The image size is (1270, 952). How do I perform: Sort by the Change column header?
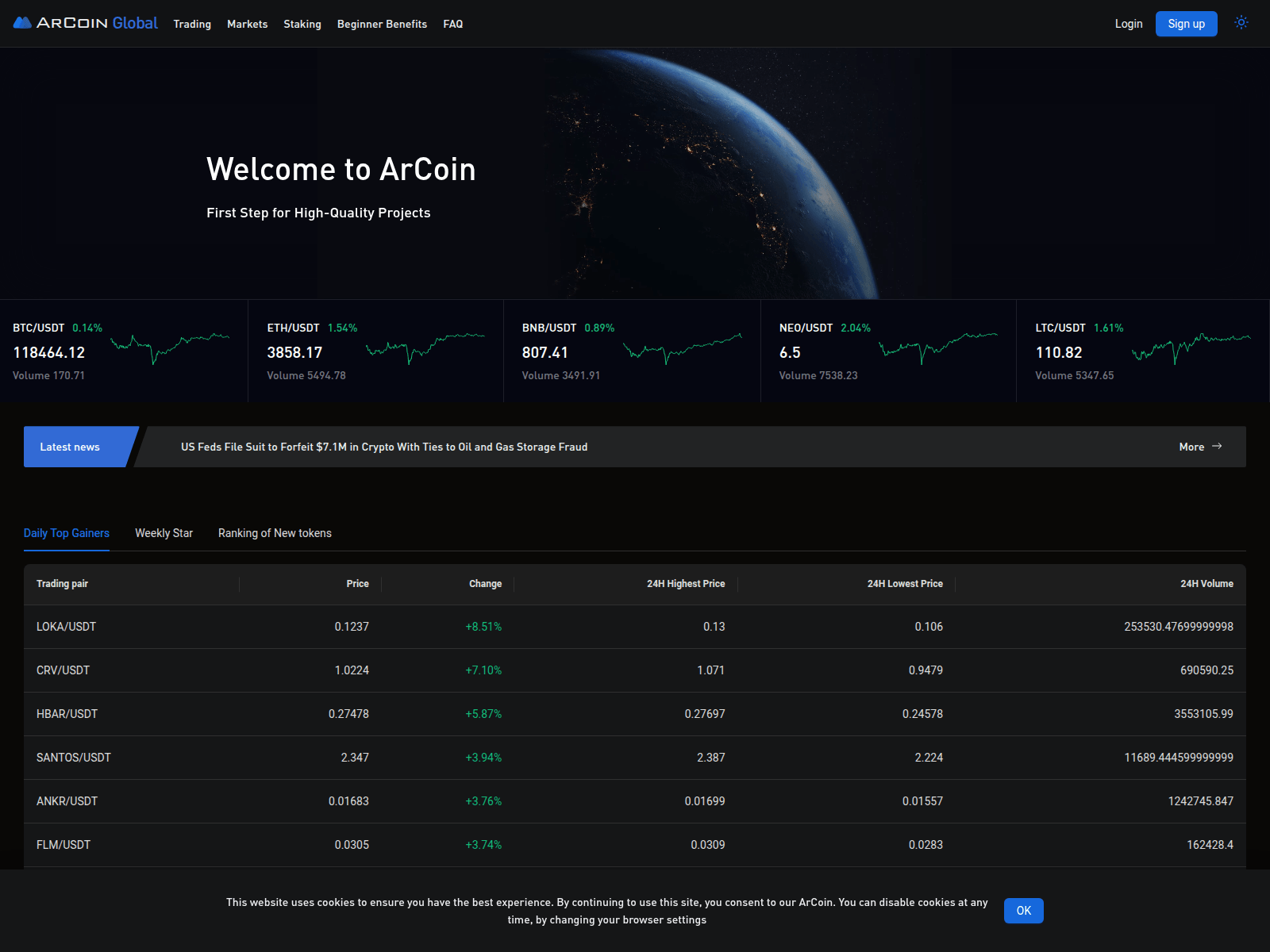[485, 584]
